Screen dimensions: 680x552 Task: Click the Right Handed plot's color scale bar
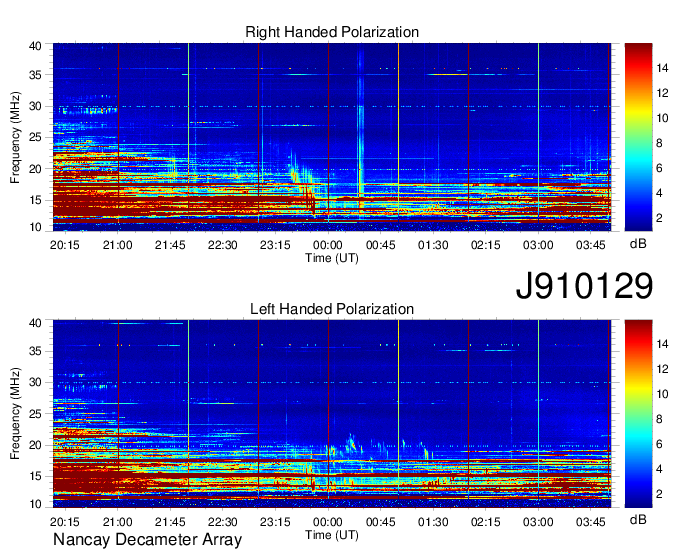point(638,137)
